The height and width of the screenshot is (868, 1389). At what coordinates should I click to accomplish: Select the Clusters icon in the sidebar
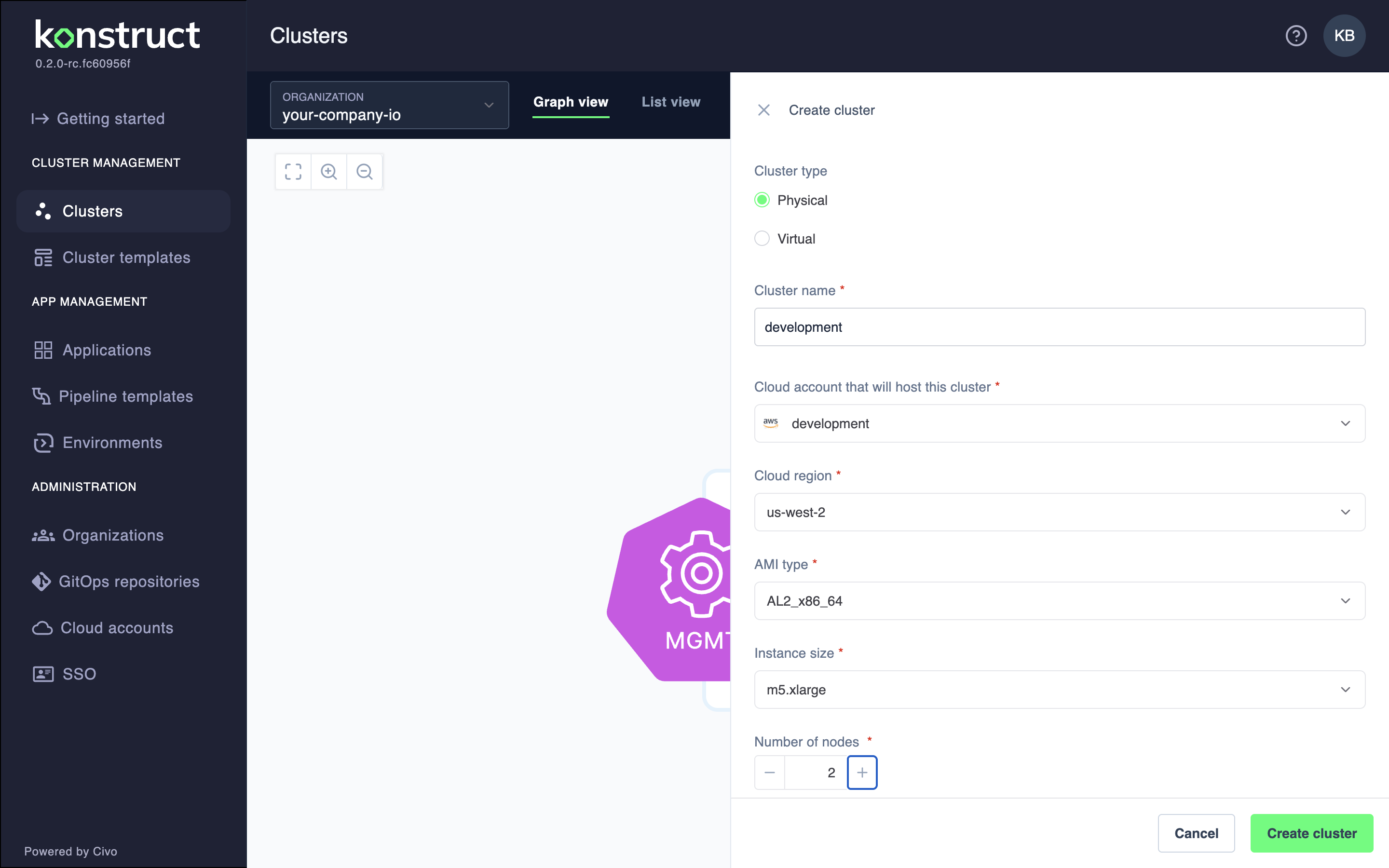[x=43, y=211]
